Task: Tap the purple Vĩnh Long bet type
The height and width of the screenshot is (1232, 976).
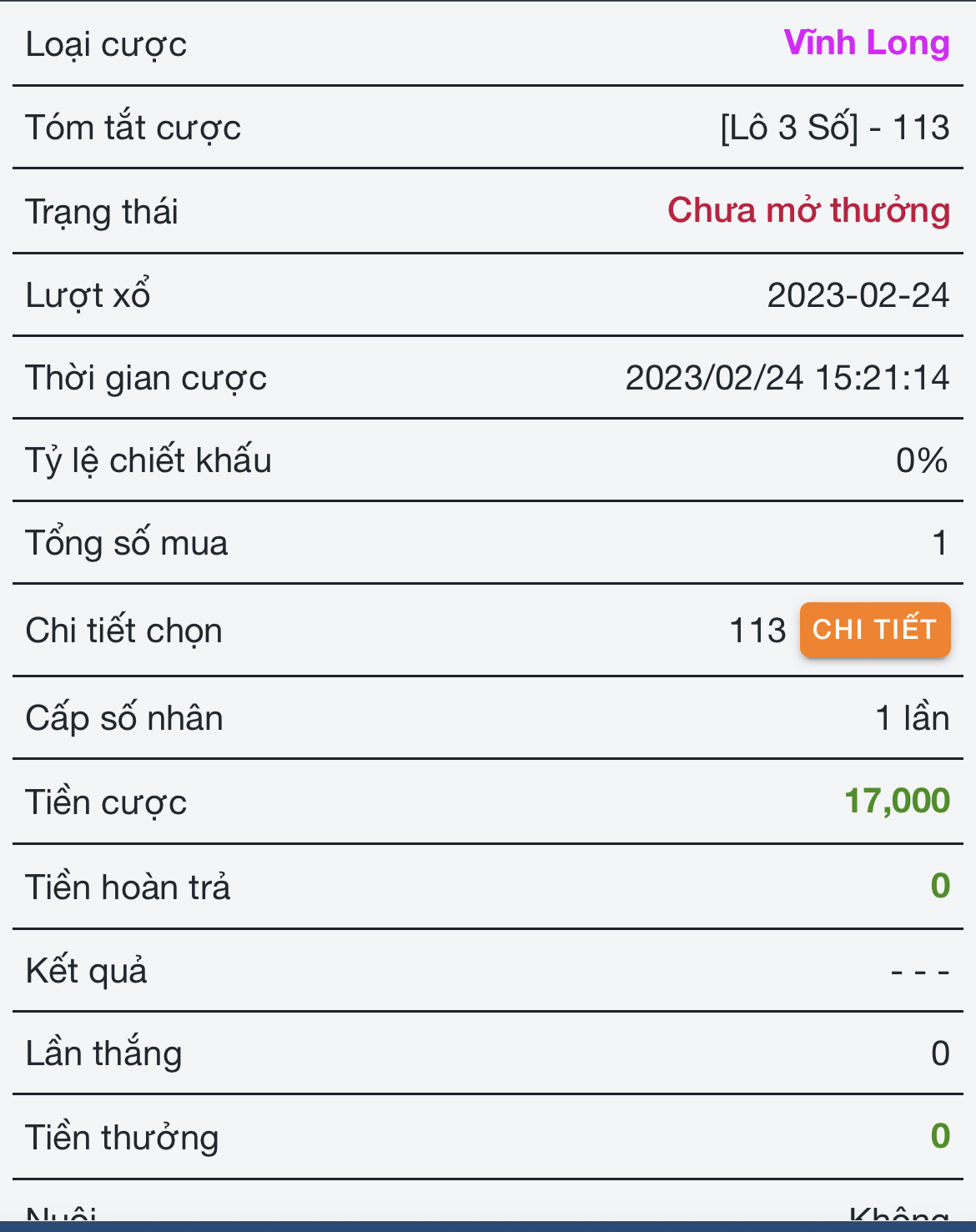Action: (867, 43)
